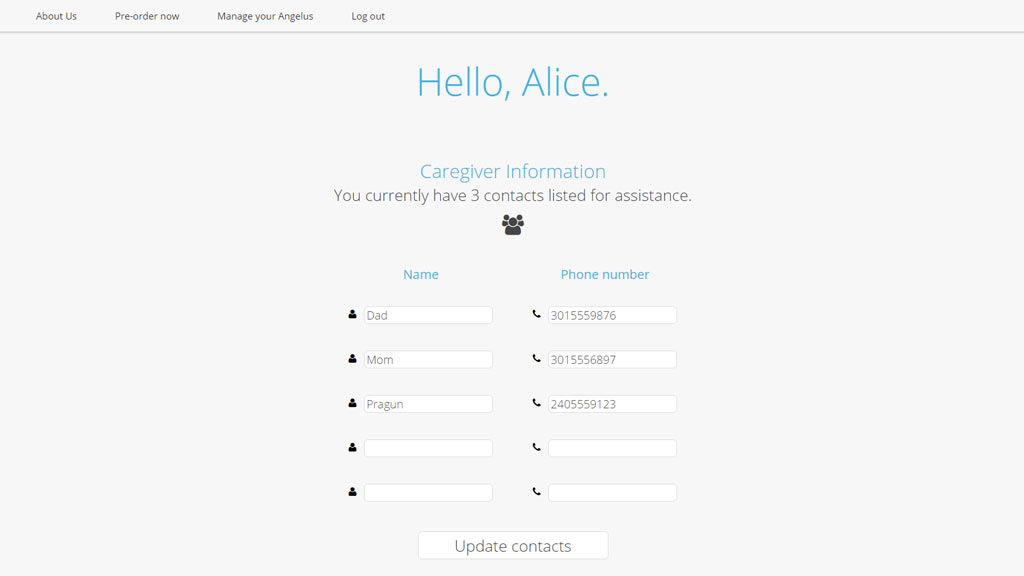Focus the Mom name field
Viewport: 1024px width, 576px height.
428,359
